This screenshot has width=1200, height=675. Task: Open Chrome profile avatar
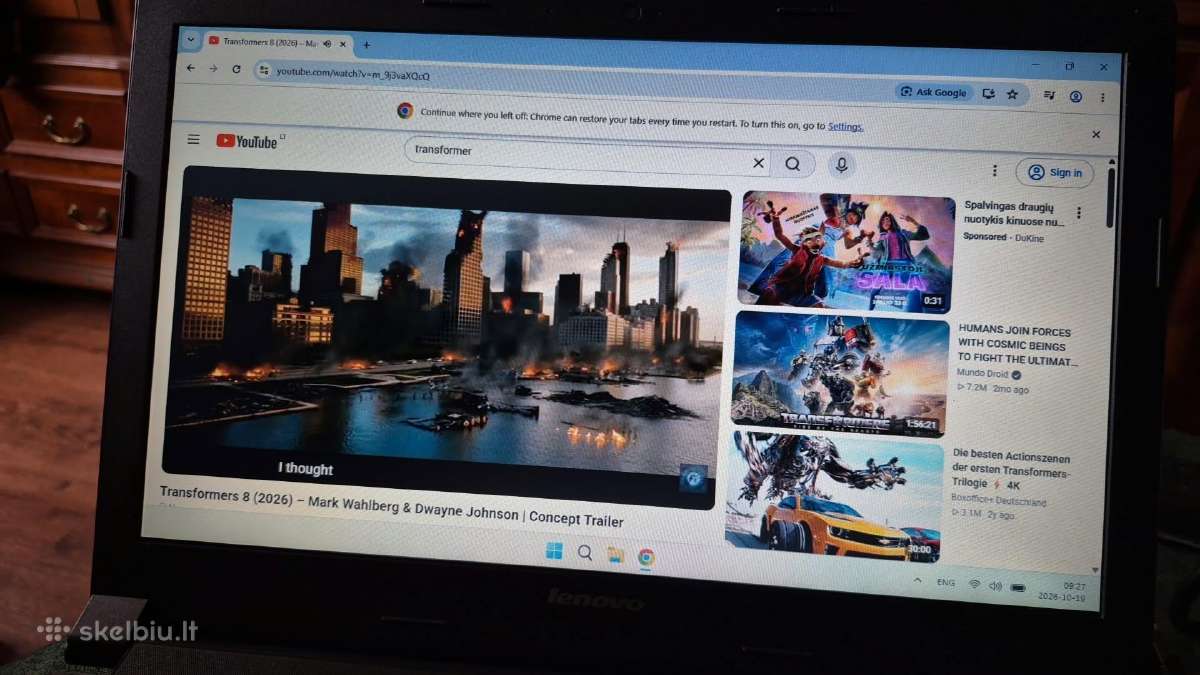(1075, 97)
